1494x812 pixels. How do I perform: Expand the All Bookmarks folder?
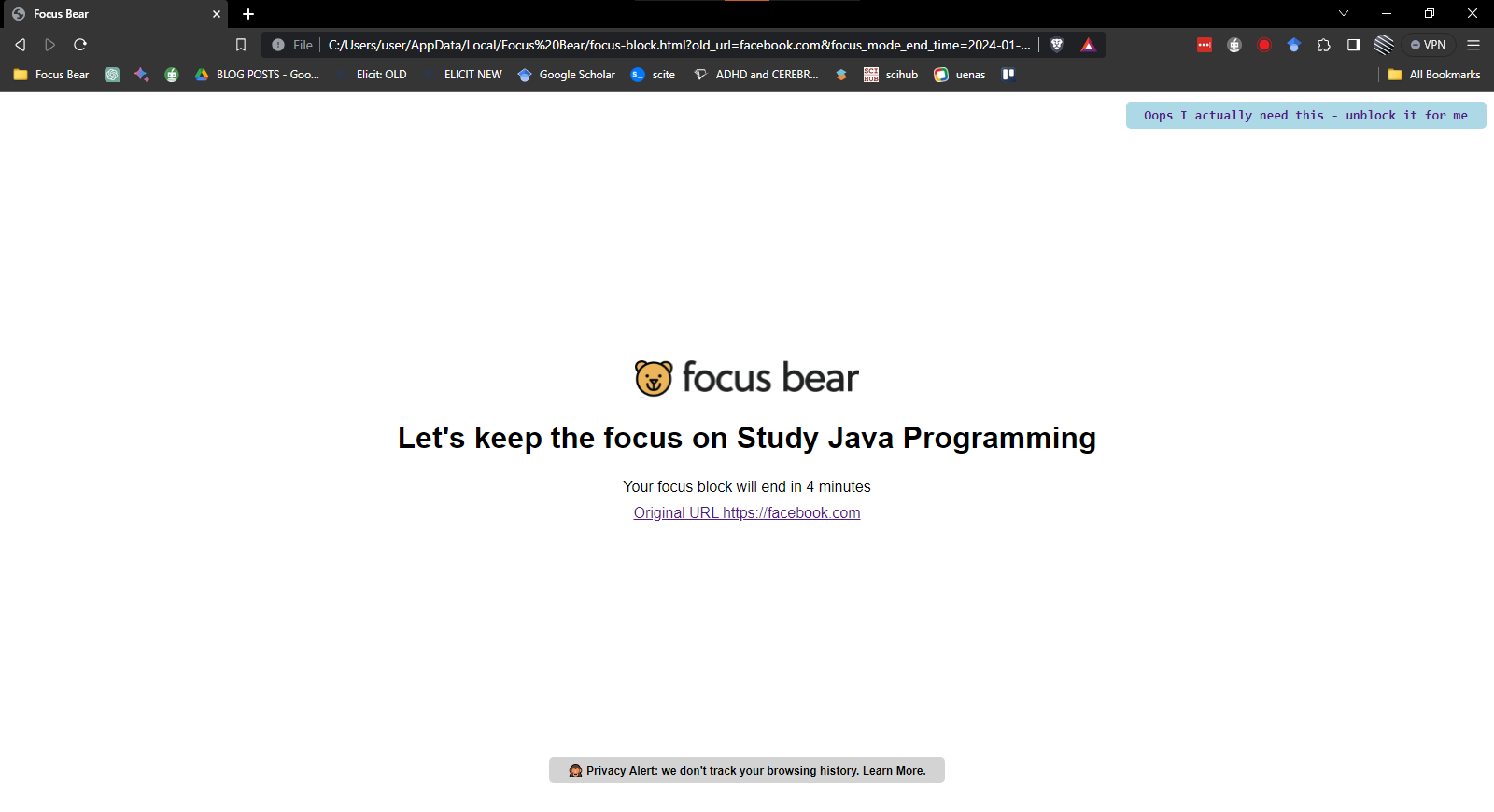[1434, 75]
